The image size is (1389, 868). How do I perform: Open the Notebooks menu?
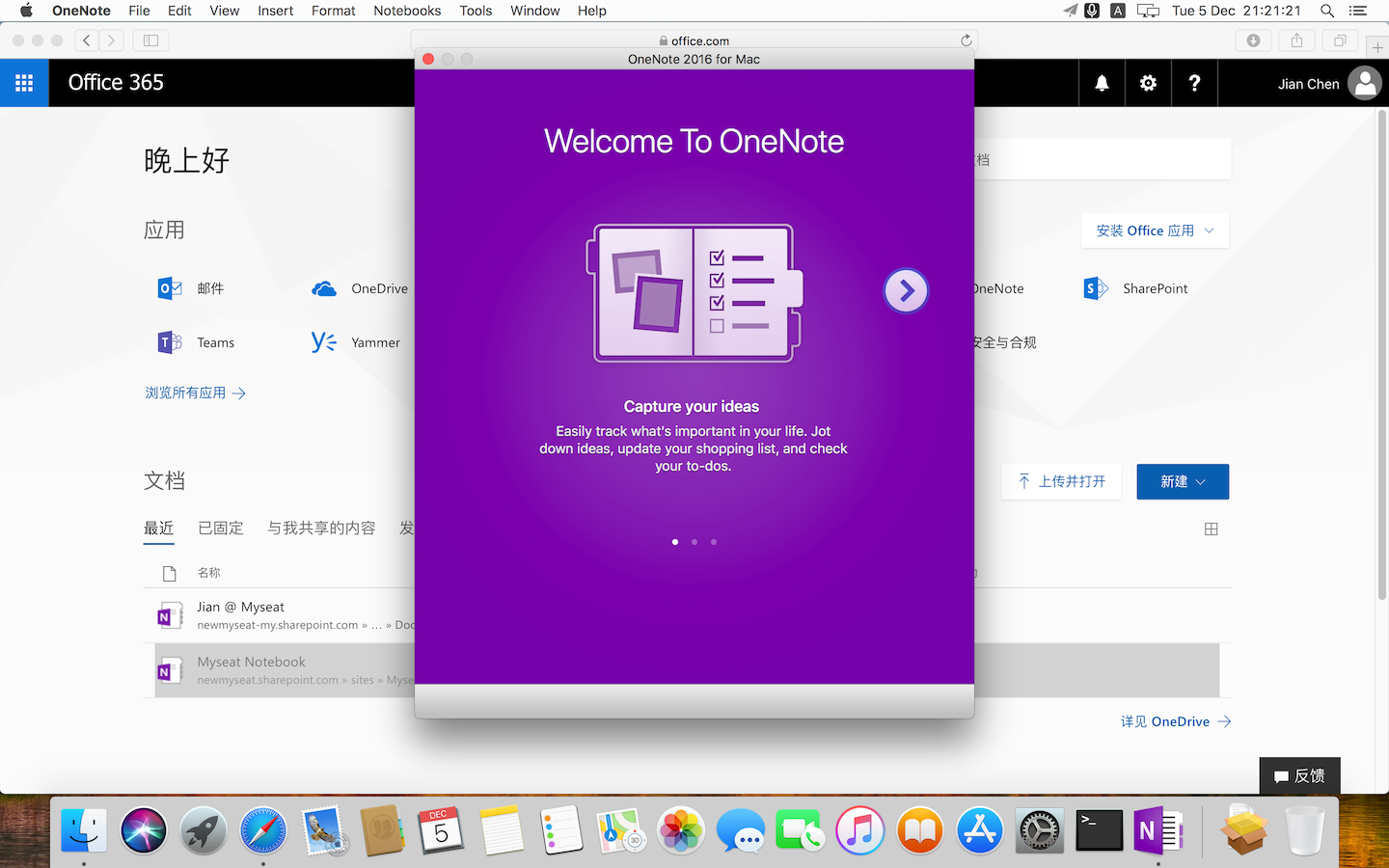pyautogui.click(x=407, y=11)
